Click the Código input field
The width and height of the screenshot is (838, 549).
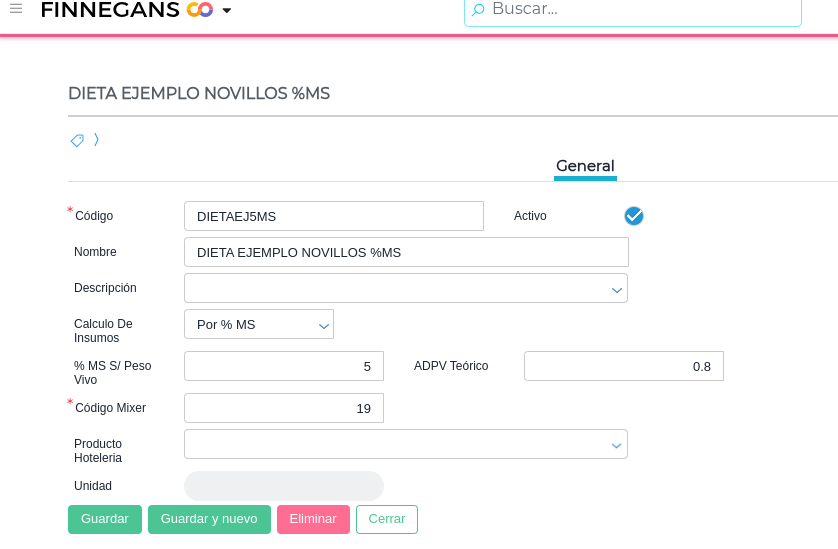click(x=333, y=216)
